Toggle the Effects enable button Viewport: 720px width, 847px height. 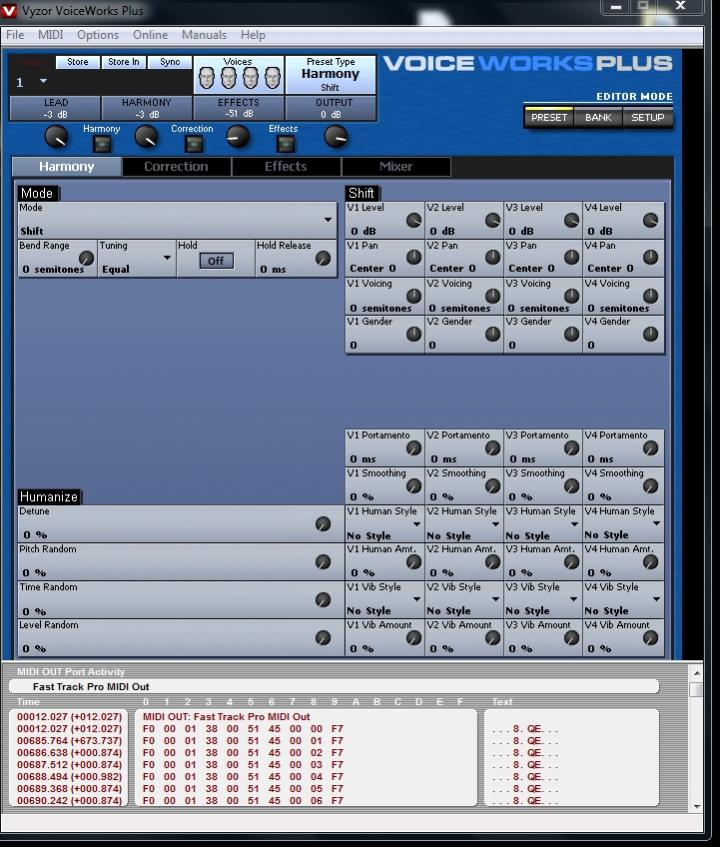pos(286,144)
